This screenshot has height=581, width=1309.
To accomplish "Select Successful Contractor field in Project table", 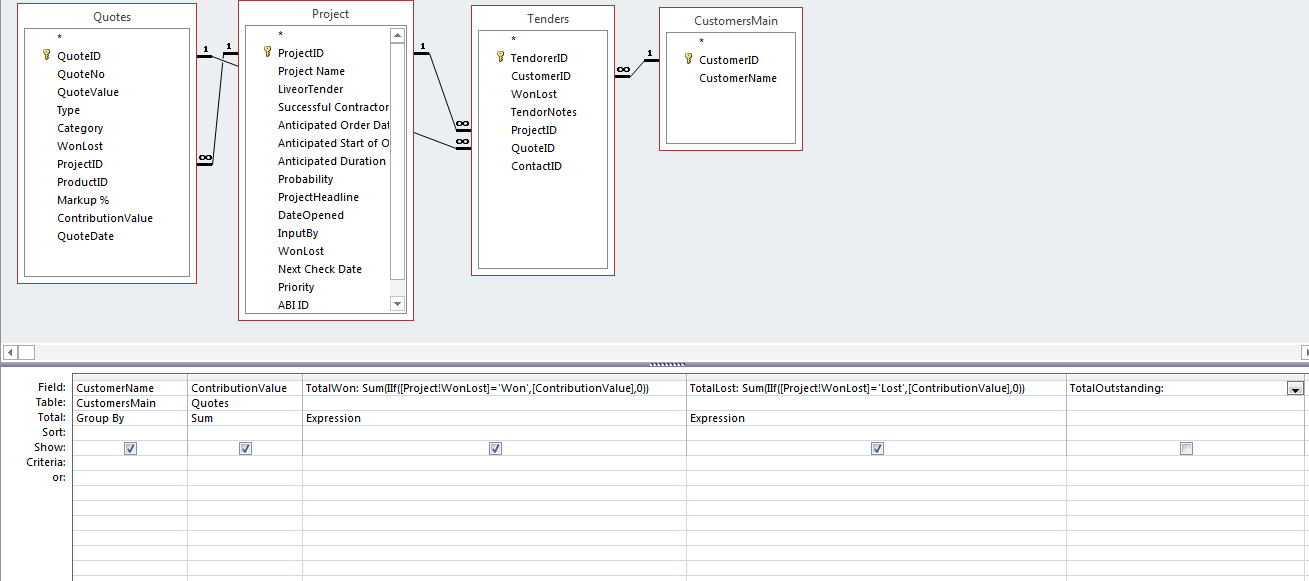I will tap(333, 107).
